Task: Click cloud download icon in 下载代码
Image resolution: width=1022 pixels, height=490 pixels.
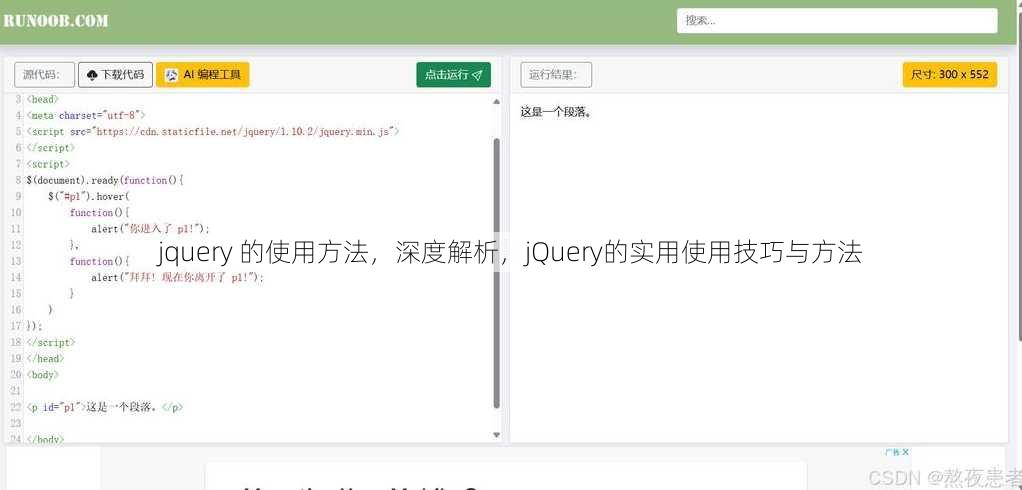Action: click(92, 76)
